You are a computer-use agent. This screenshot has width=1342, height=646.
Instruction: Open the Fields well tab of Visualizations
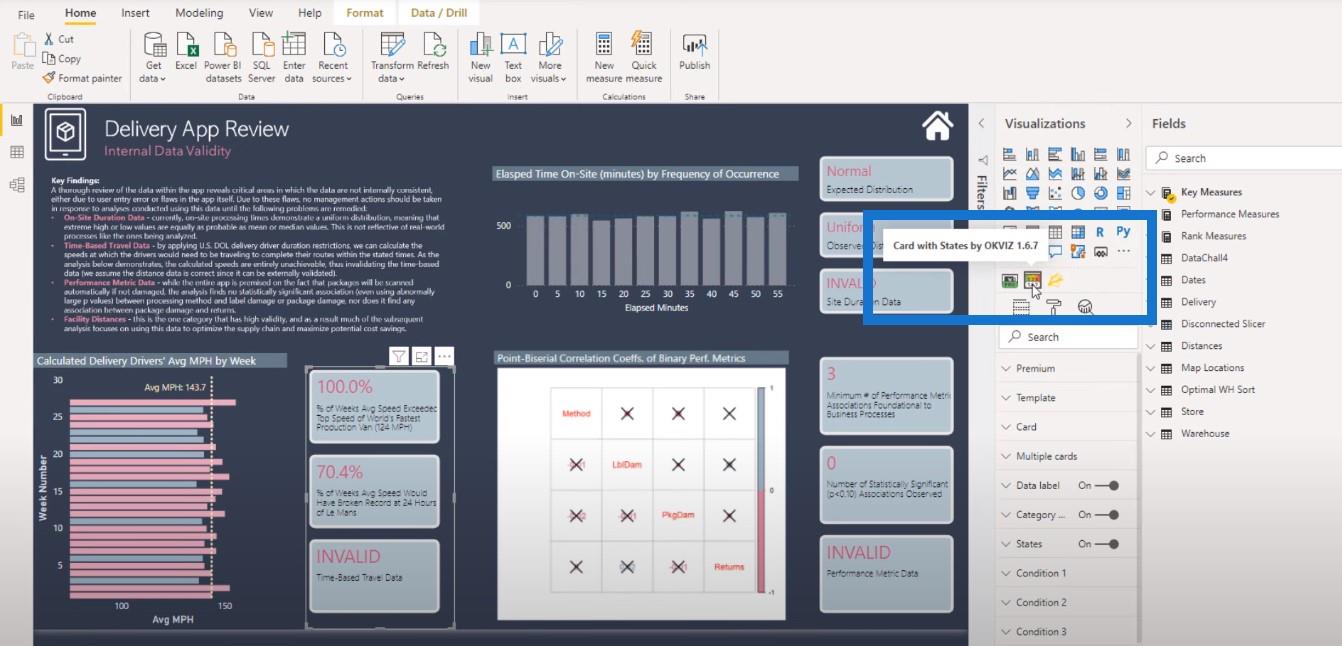pyautogui.click(x=1021, y=307)
